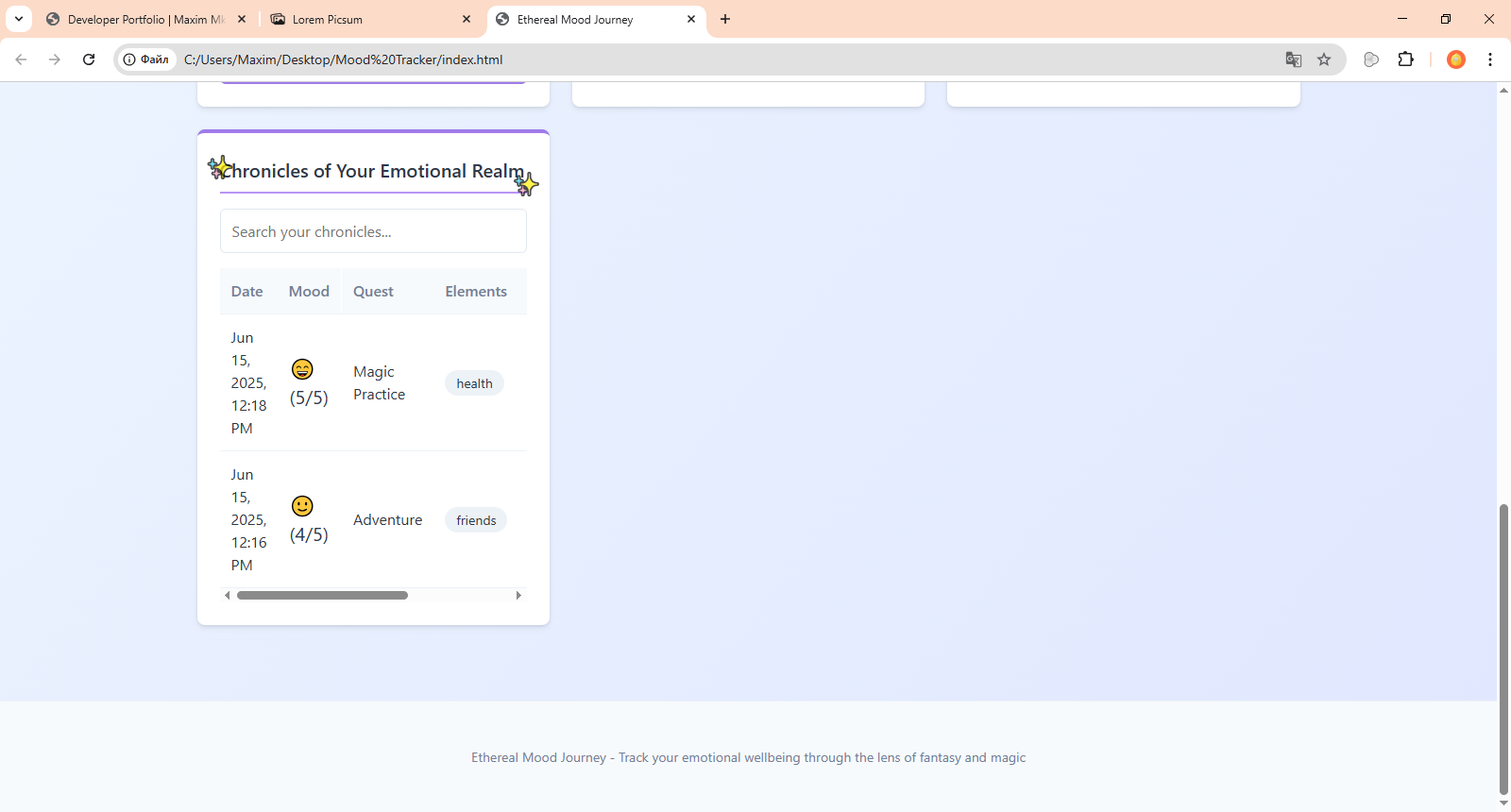Click the Mood column header
Screen dimensions: 1511x812
coord(309,292)
